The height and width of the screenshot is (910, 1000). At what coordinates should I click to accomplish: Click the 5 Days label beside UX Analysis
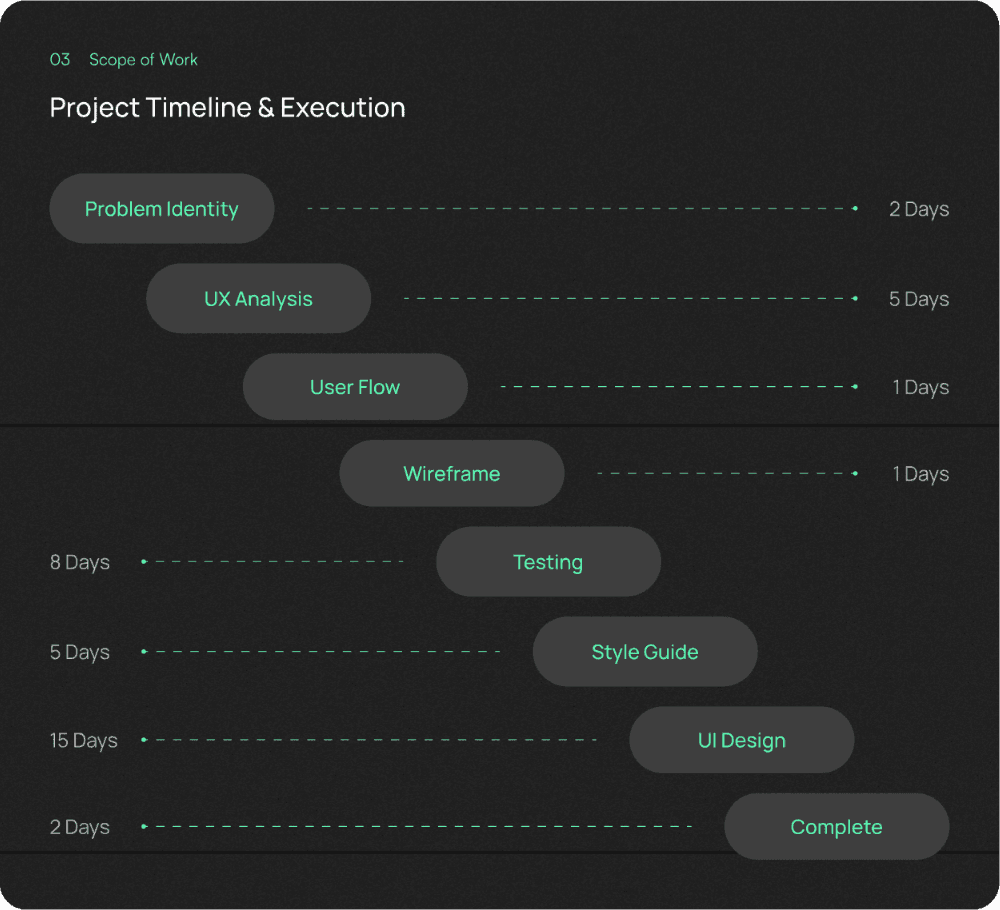919,299
